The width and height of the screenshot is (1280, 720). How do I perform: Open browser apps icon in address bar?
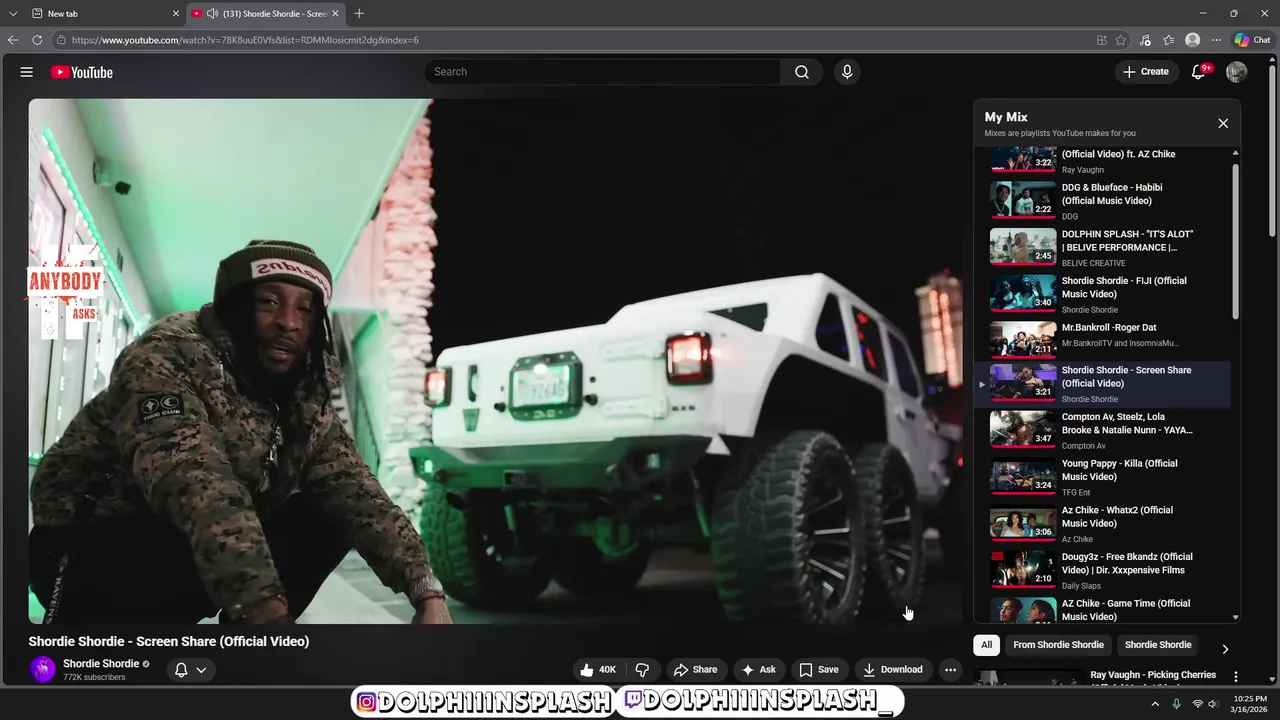point(1102,40)
